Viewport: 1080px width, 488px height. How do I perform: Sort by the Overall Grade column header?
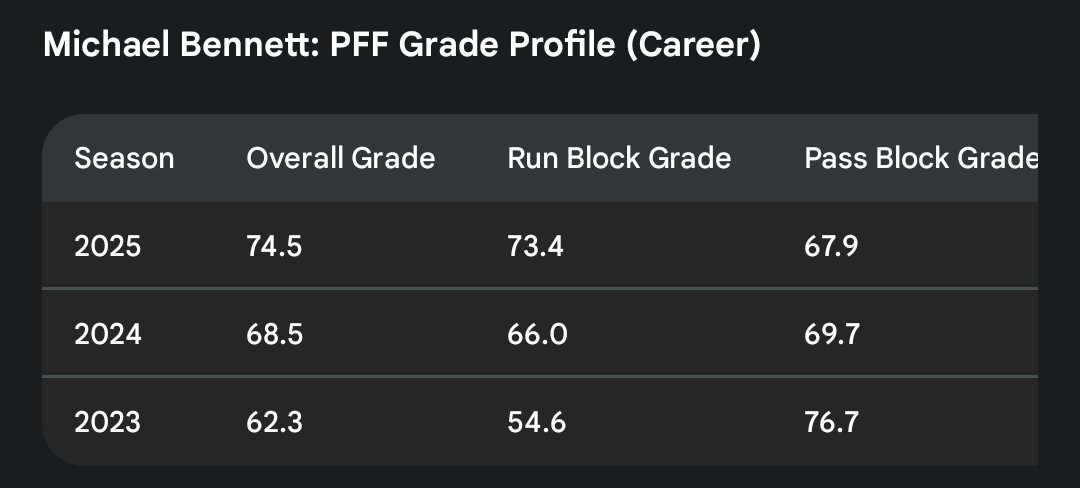(x=340, y=158)
